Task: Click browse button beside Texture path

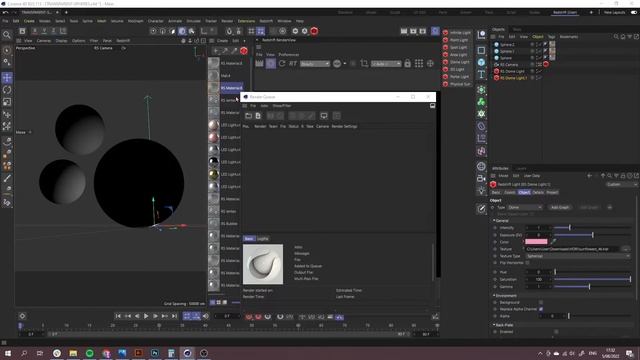Action: click(625, 249)
